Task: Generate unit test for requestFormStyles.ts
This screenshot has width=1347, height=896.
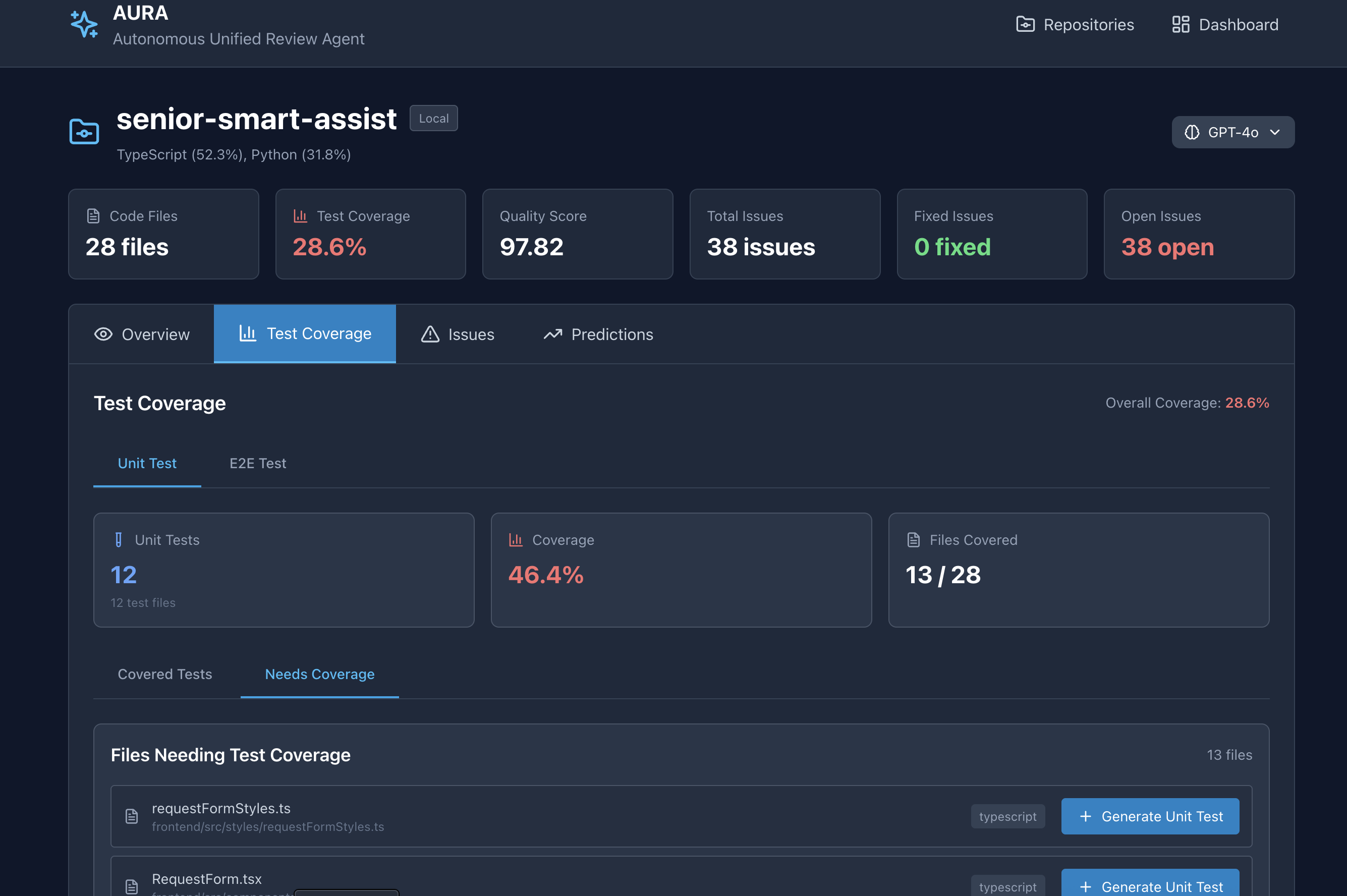Action: pyautogui.click(x=1149, y=816)
